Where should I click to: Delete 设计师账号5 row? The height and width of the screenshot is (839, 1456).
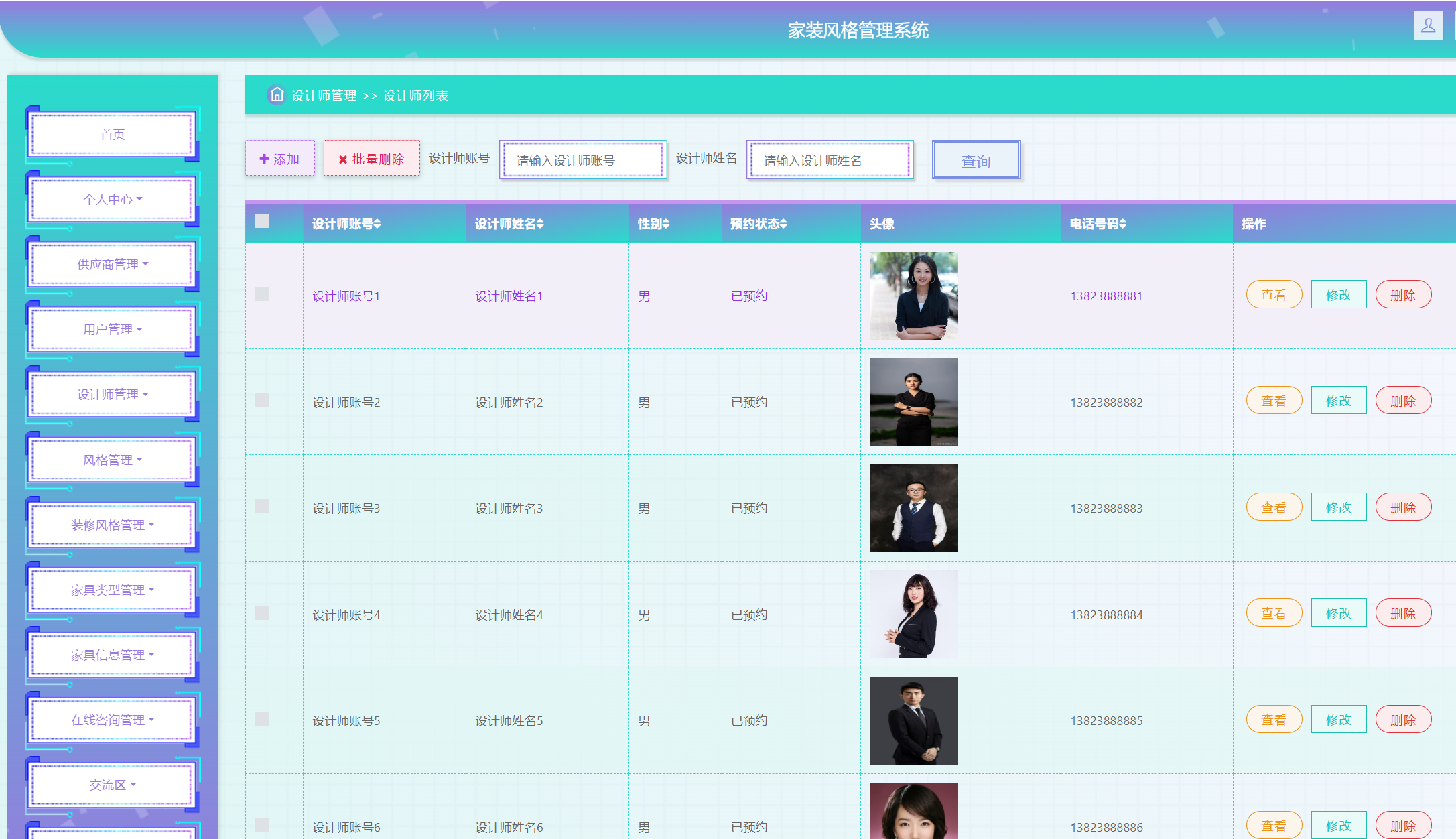point(1403,720)
